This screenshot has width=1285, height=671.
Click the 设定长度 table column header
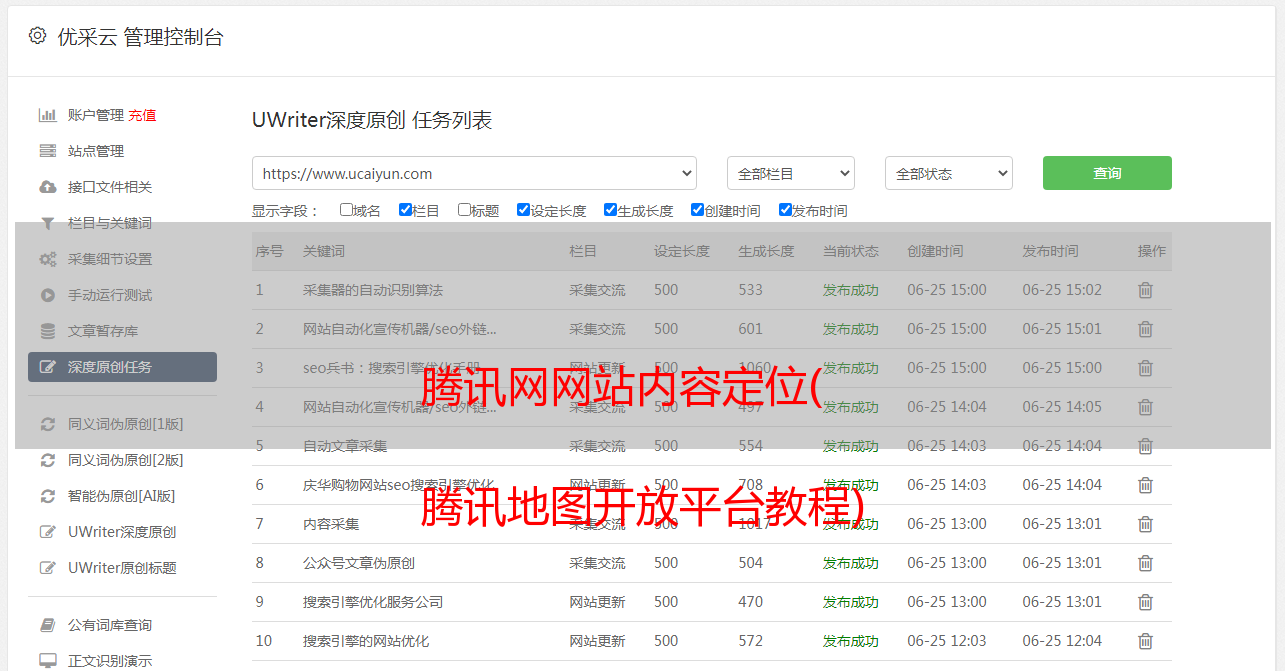click(x=682, y=251)
